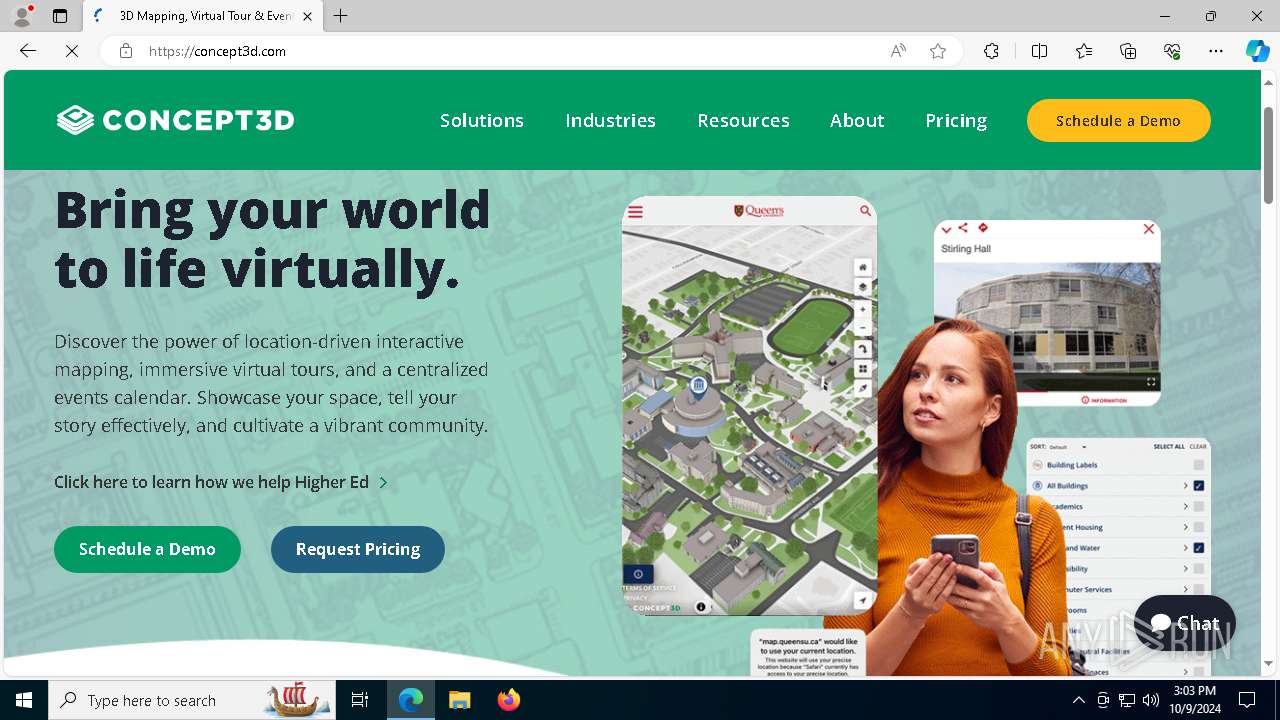Screen dimensions: 1280x720
Task: Open the Industries menu
Action: point(610,120)
